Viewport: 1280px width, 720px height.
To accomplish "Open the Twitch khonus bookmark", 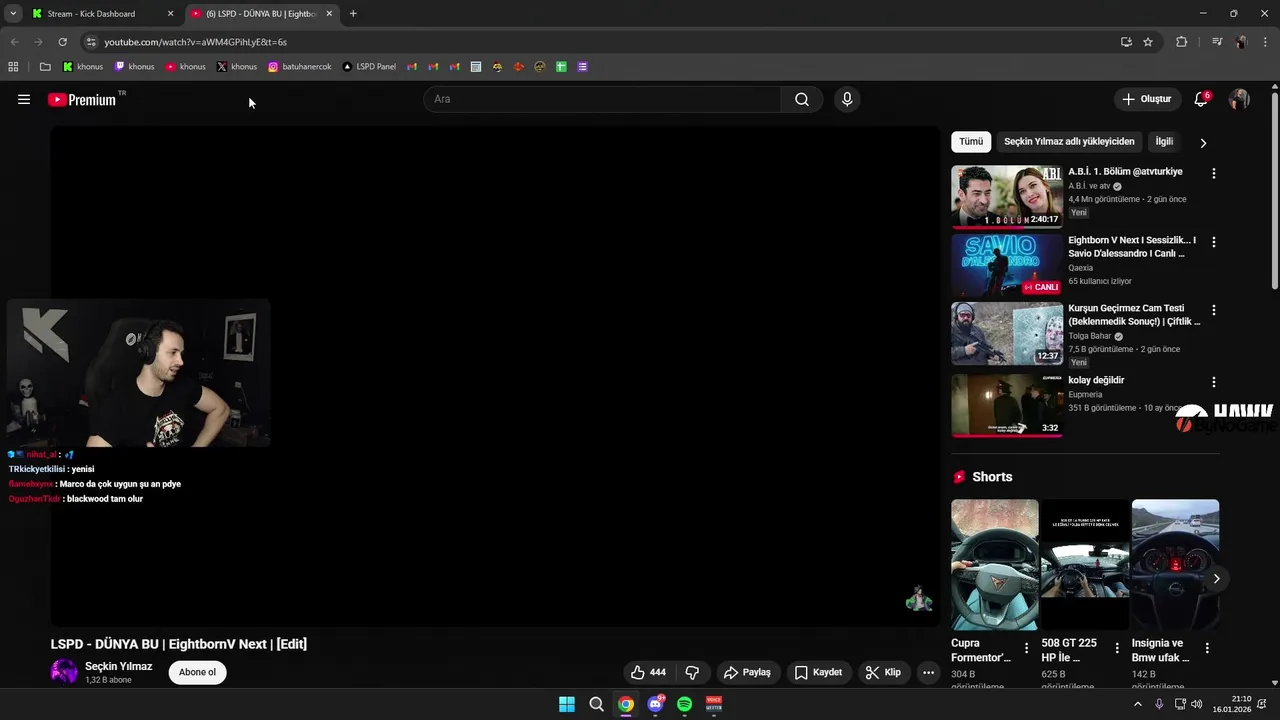I will point(134,67).
